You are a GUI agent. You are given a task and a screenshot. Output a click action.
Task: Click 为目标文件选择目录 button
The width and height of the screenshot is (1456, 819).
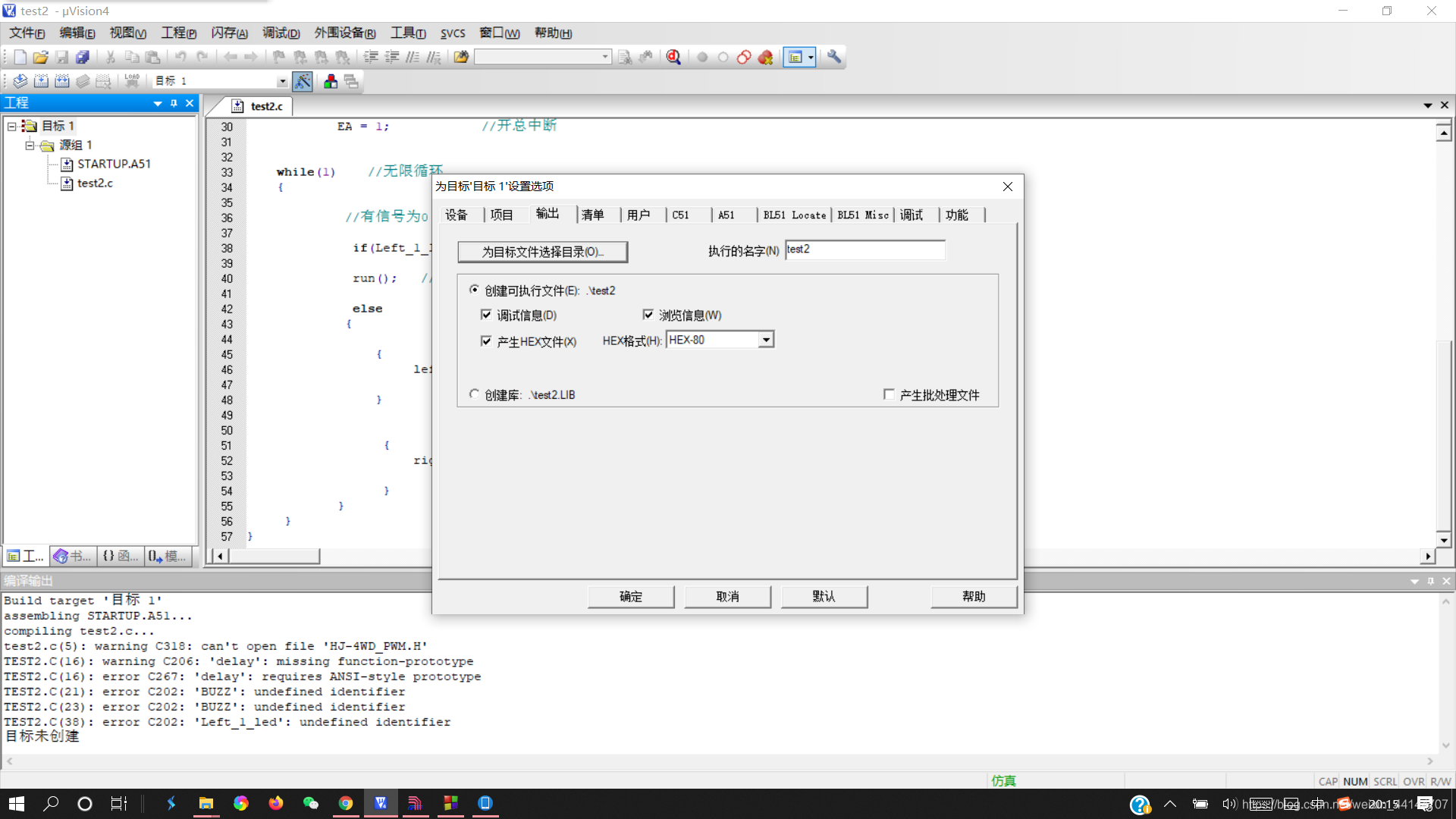(542, 252)
